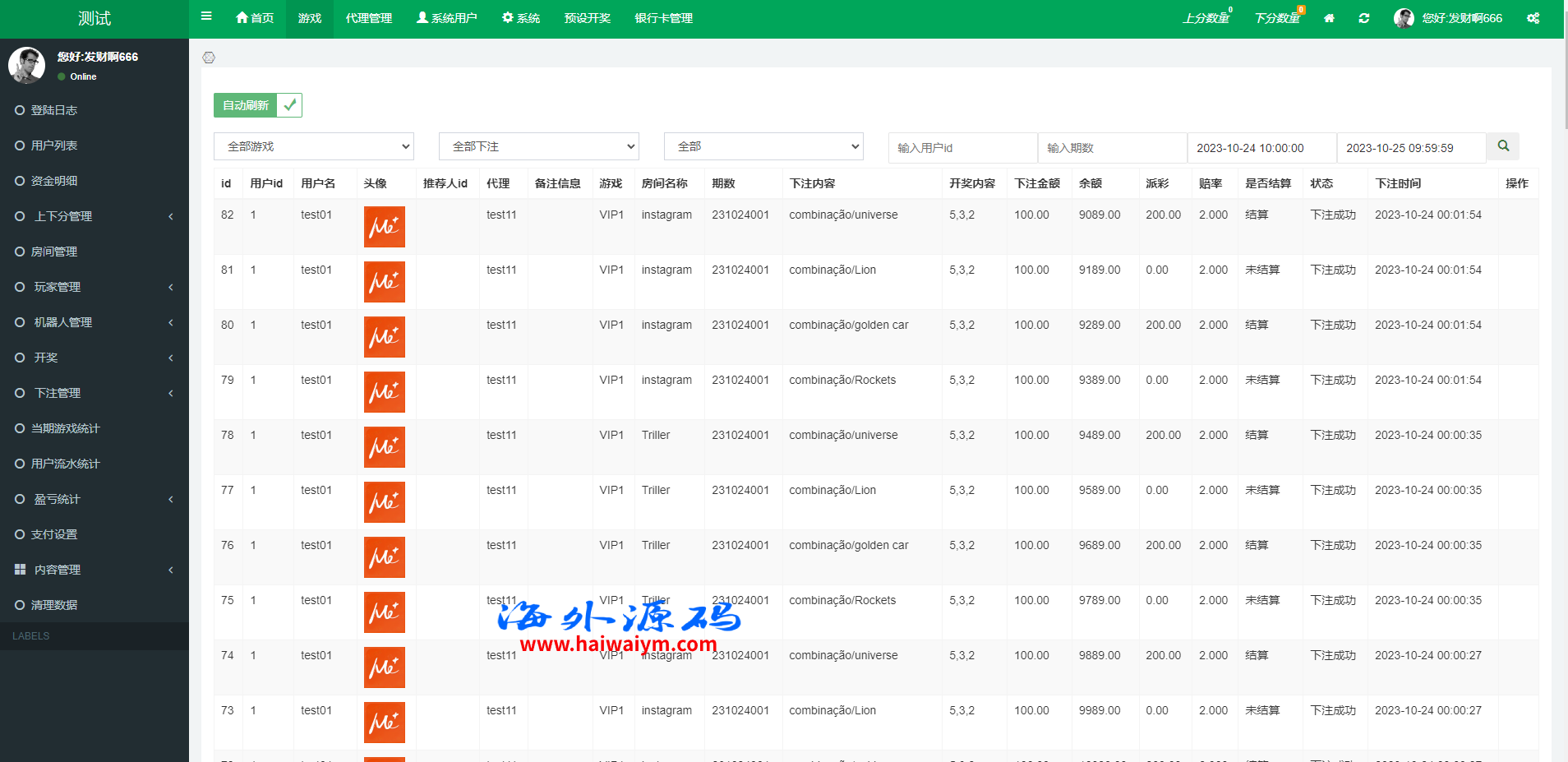Click the refresh icon in top bar
This screenshot has height=762, width=1568.
pyautogui.click(x=1364, y=18)
